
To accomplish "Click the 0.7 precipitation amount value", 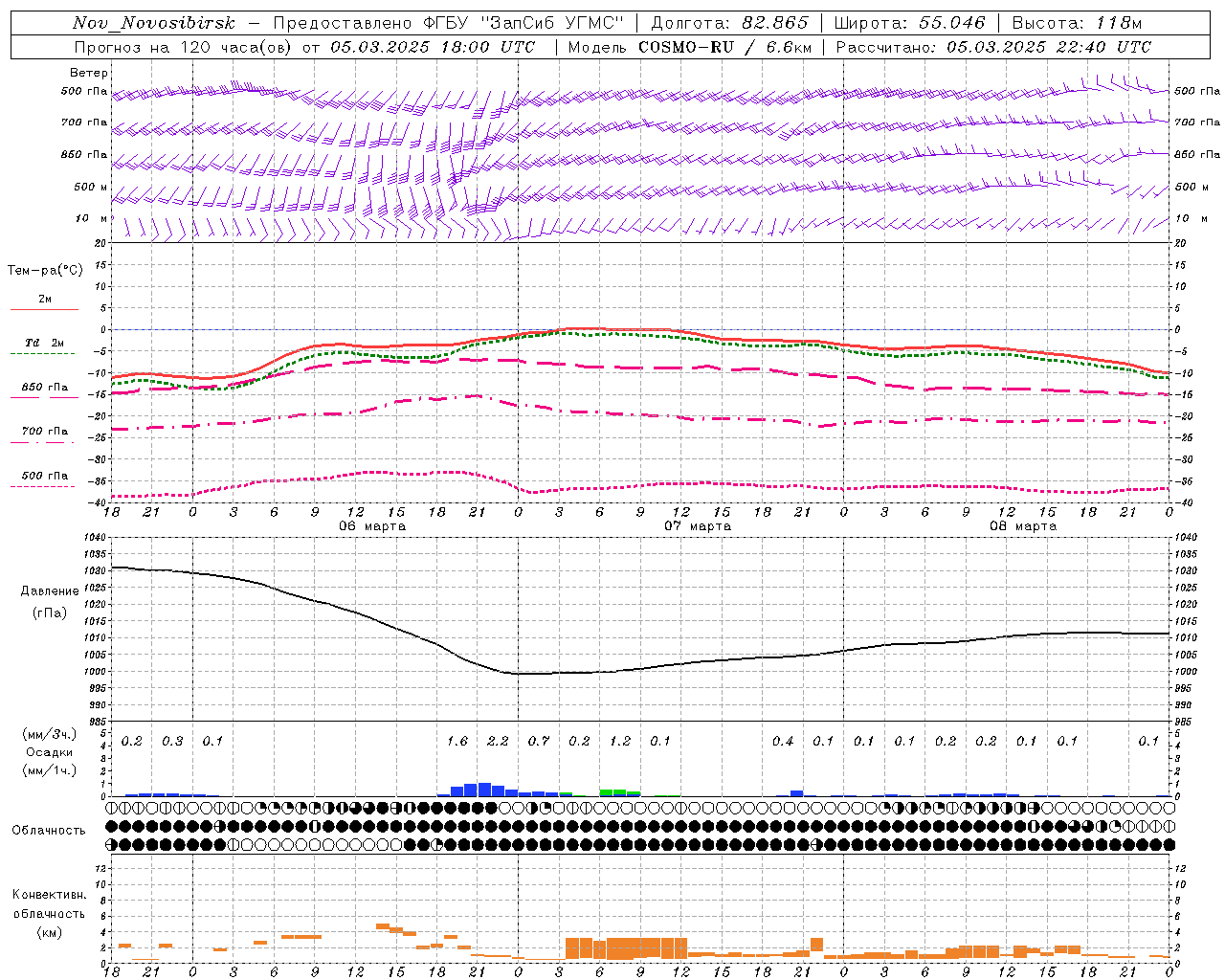I will click(x=539, y=742).
